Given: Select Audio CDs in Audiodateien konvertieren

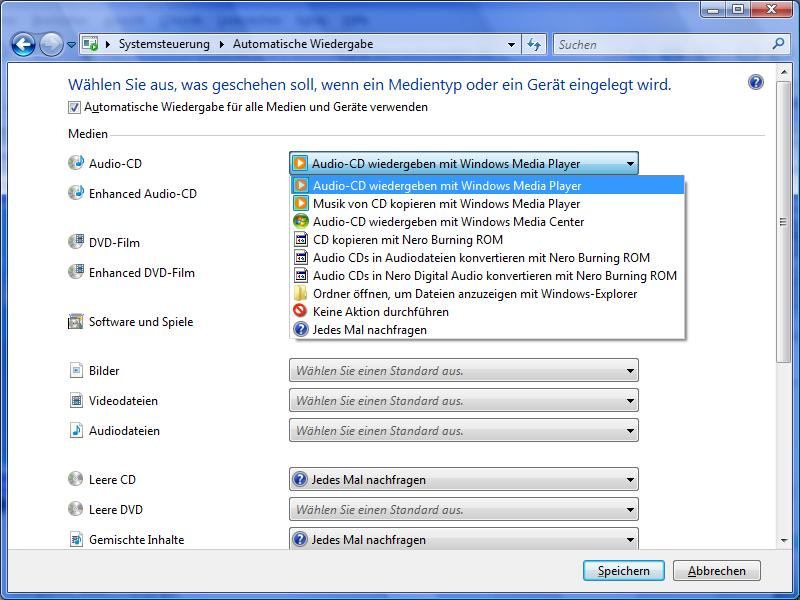Looking at the screenshot, I should point(487,258).
